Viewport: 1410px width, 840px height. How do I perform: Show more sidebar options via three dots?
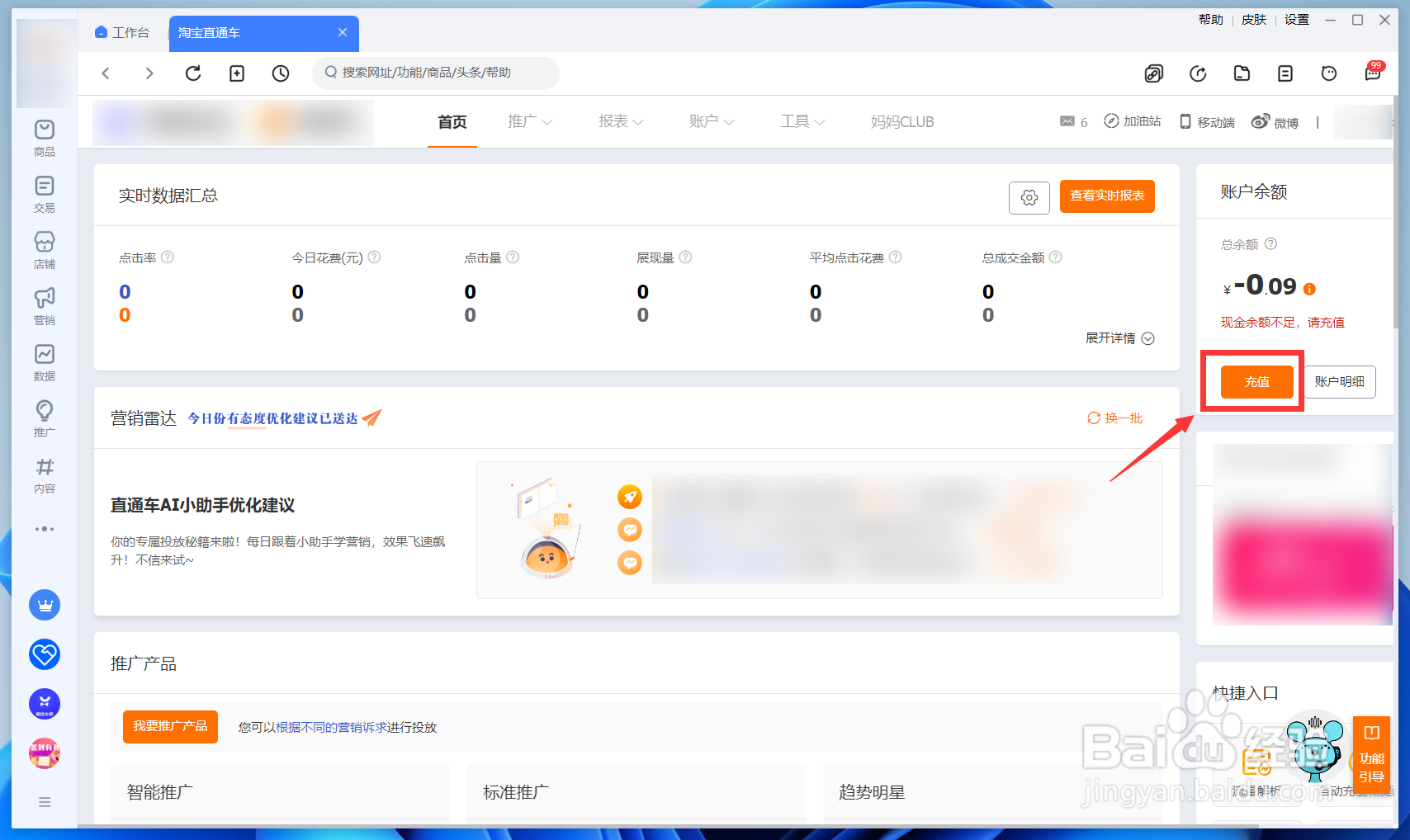click(x=45, y=529)
